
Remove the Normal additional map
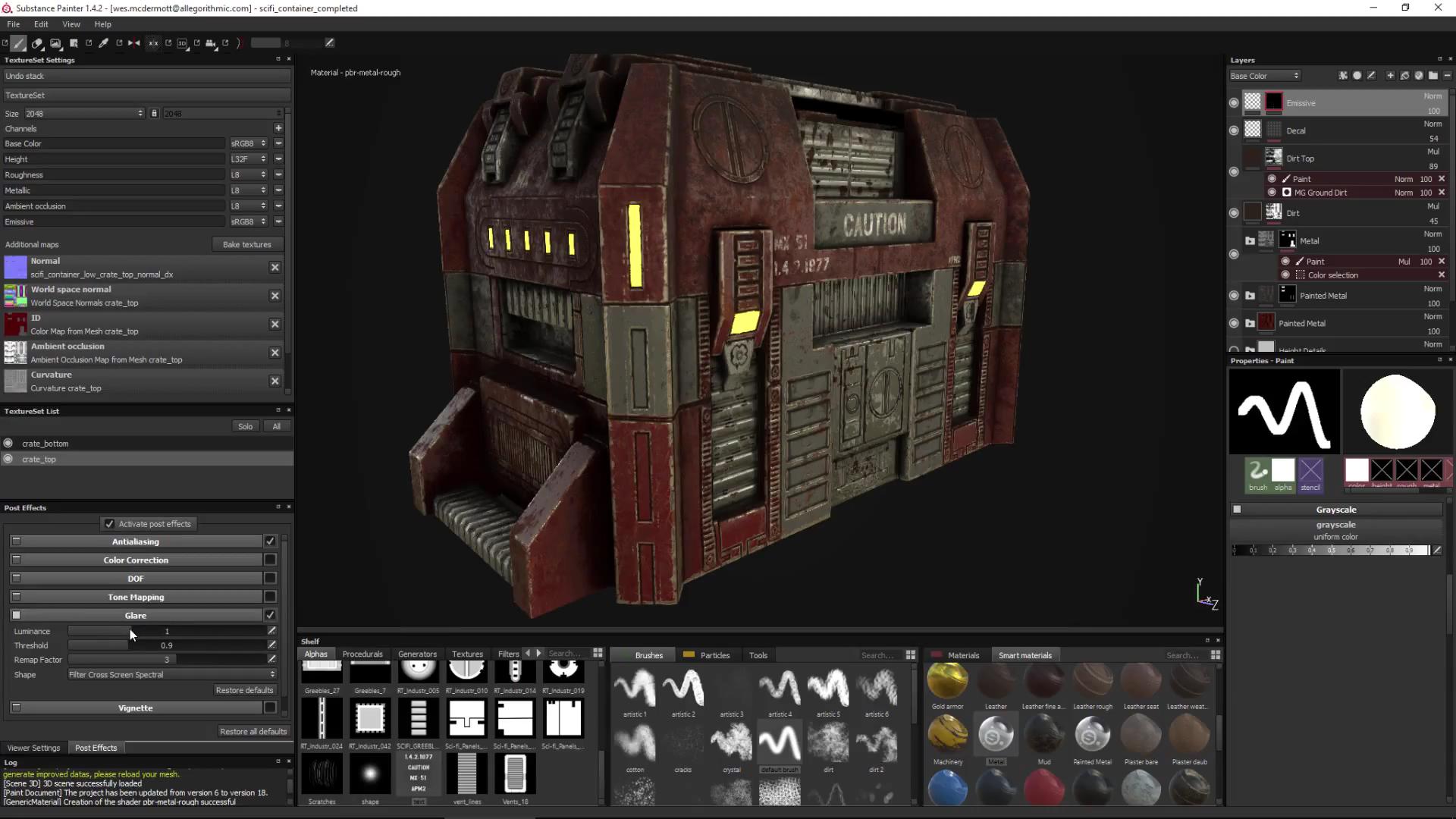click(275, 267)
